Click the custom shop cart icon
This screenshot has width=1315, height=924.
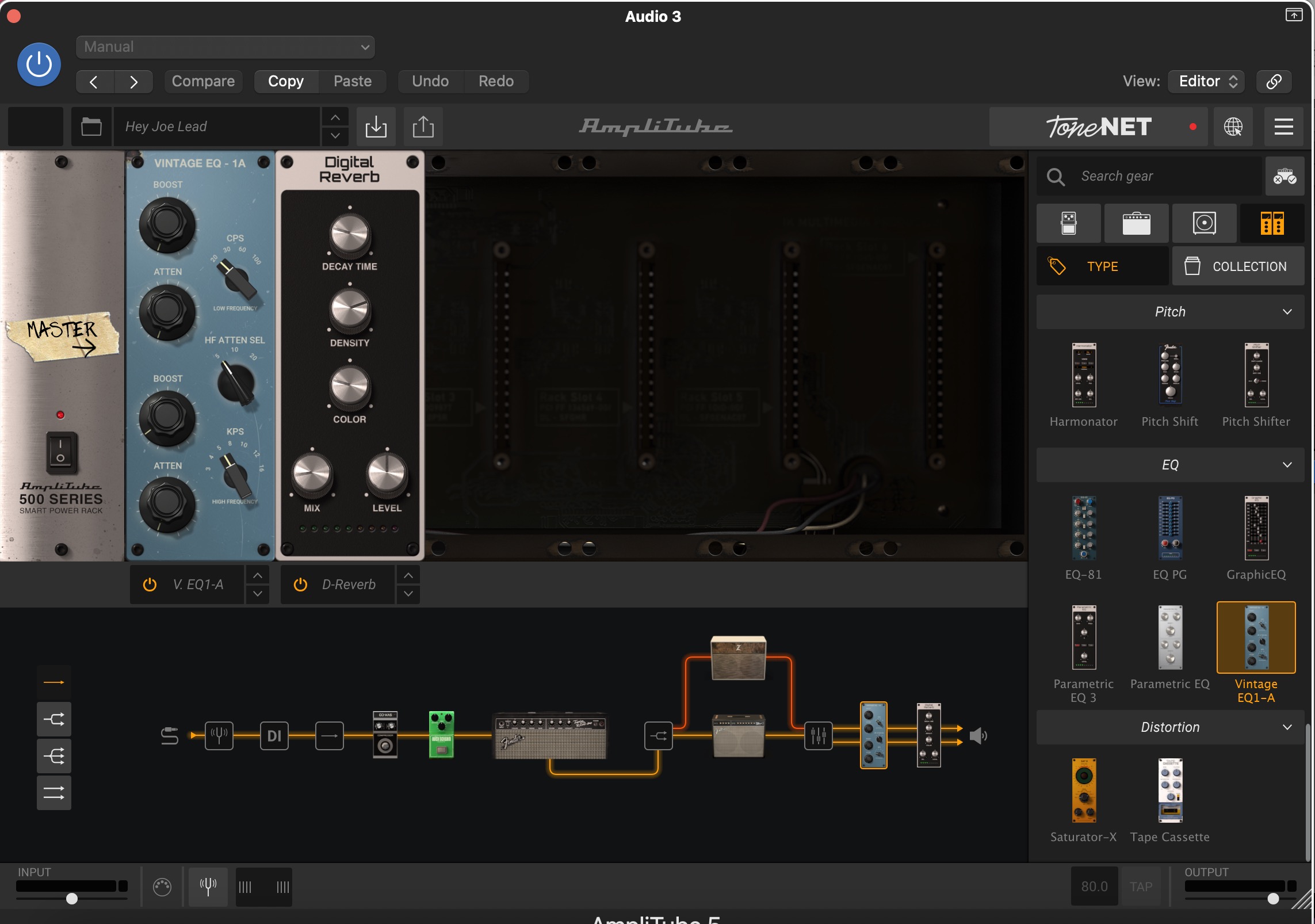click(x=1285, y=176)
